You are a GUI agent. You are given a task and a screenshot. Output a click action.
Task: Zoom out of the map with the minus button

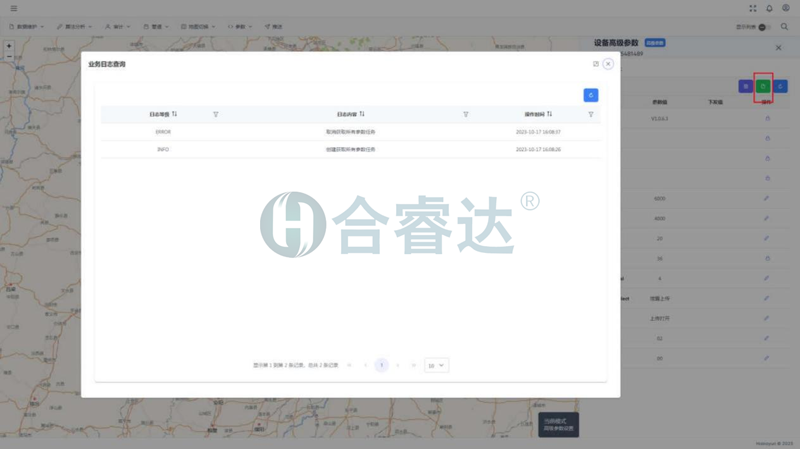pyautogui.click(x=9, y=56)
